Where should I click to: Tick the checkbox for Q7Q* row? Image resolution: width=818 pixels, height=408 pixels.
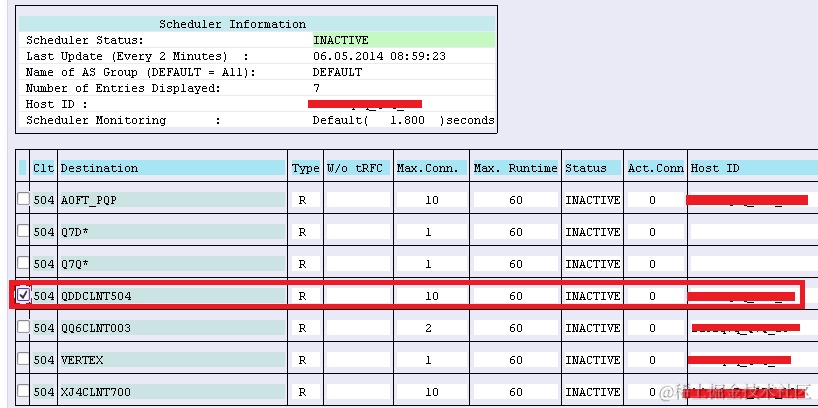[23, 262]
